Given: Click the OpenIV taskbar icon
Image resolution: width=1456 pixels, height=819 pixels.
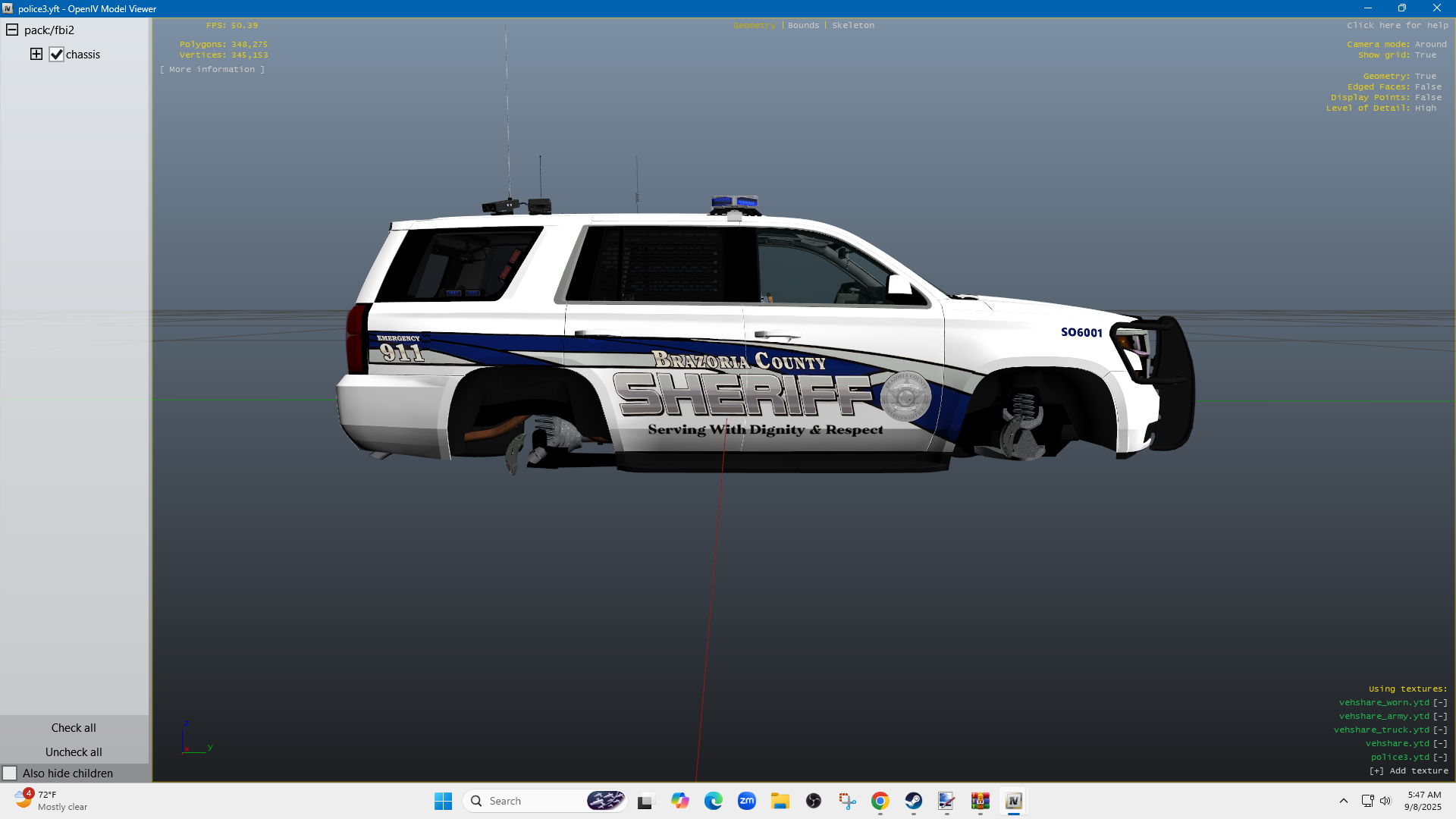Looking at the screenshot, I should tap(1013, 801).
